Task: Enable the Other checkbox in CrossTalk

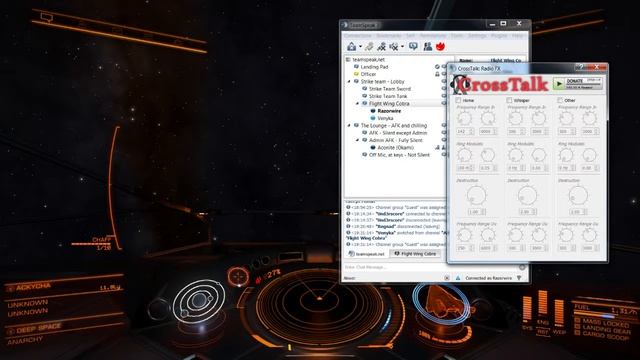Action: pos(560,100)
